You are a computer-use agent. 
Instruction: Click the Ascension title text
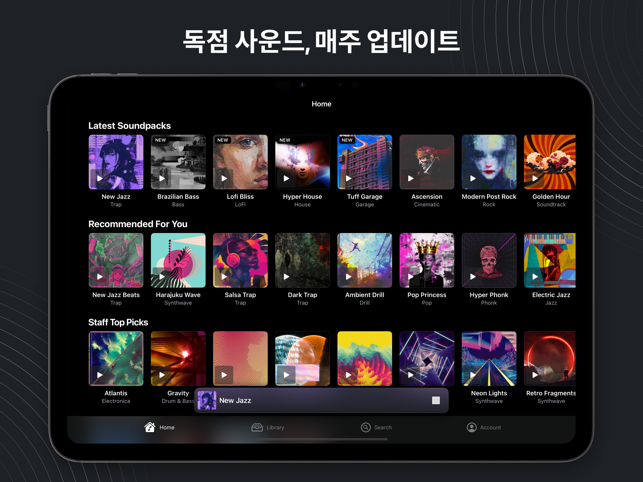(427, 196)
